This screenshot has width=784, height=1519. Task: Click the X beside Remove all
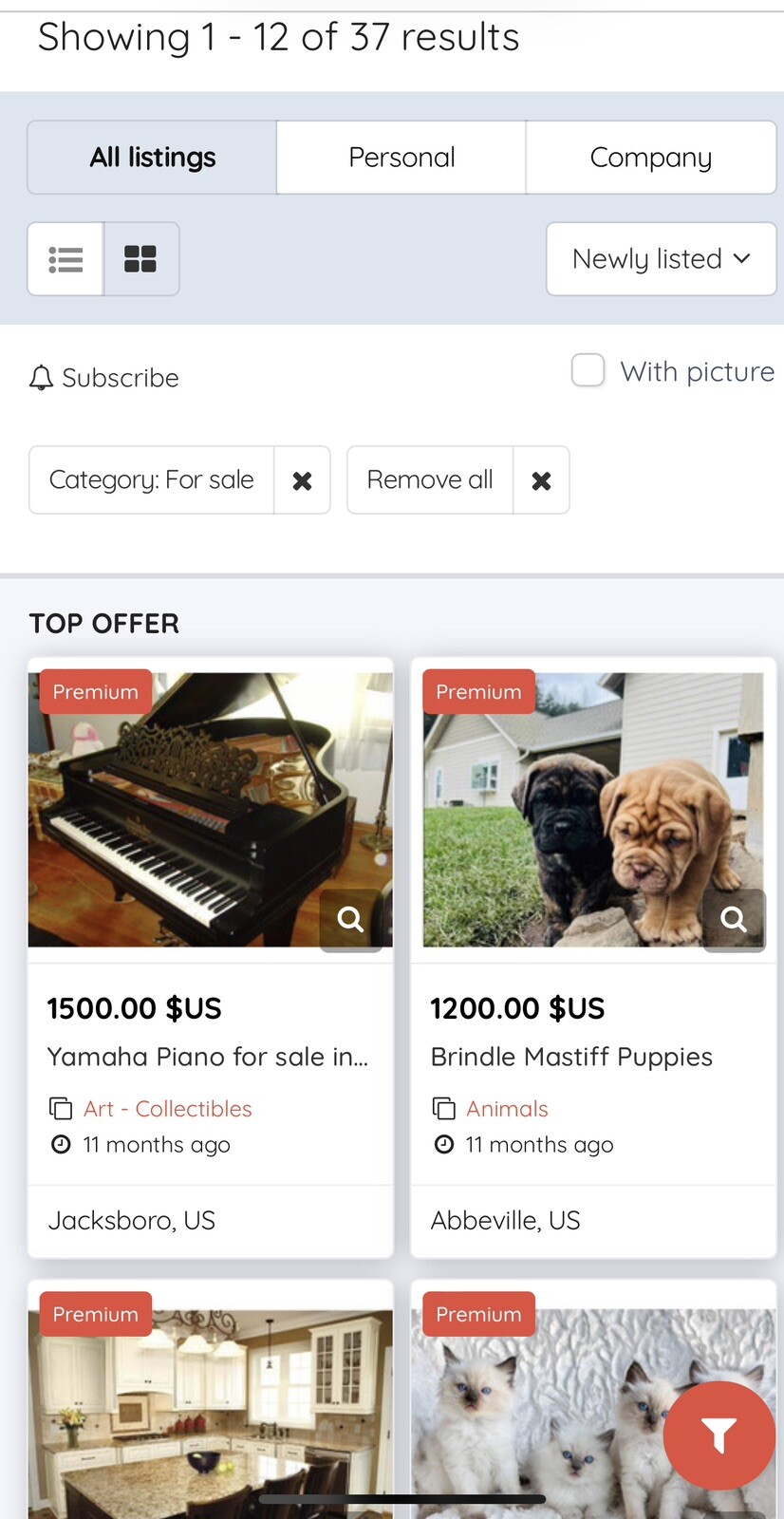click(541, 480)
